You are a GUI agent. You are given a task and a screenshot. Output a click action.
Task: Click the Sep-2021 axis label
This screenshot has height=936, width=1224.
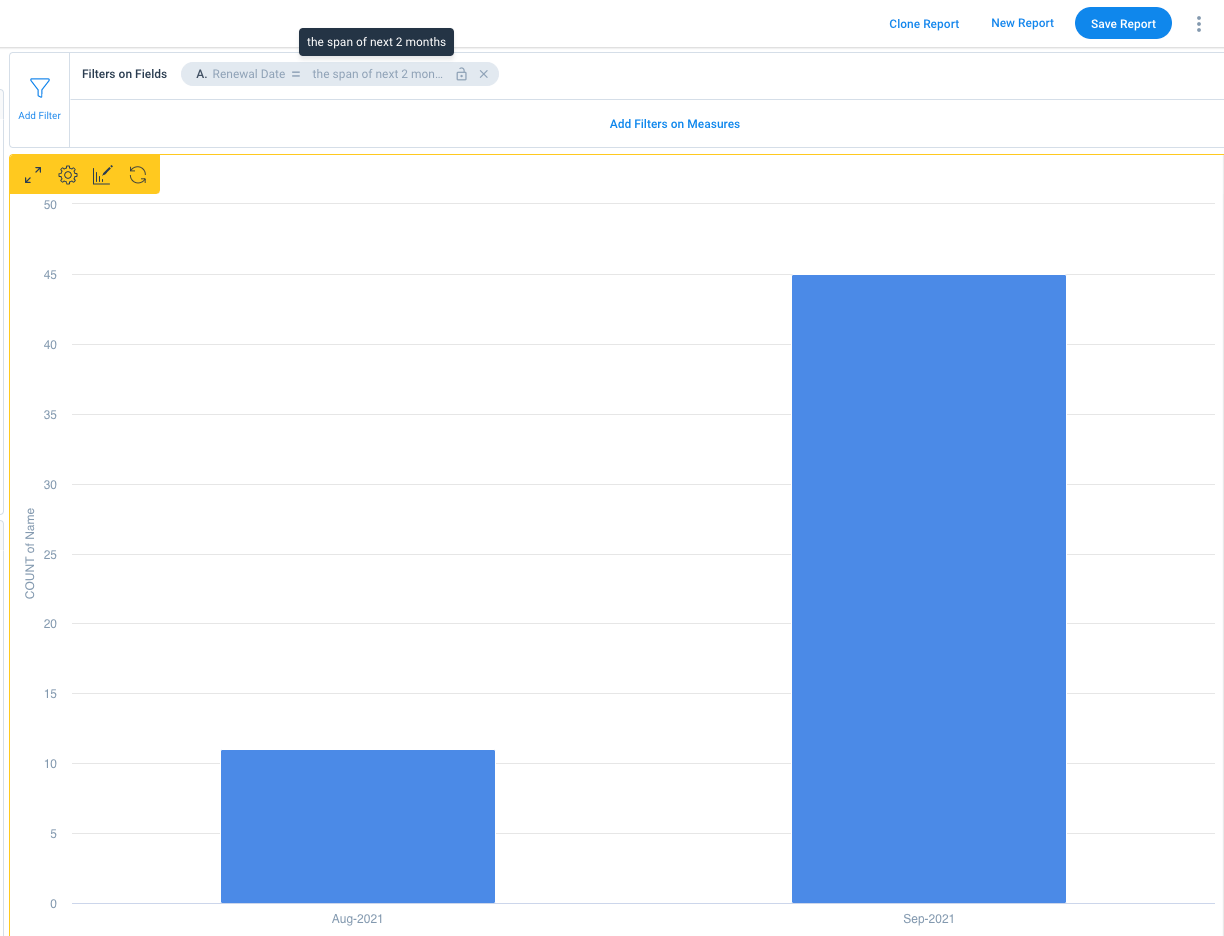point(929,919)
